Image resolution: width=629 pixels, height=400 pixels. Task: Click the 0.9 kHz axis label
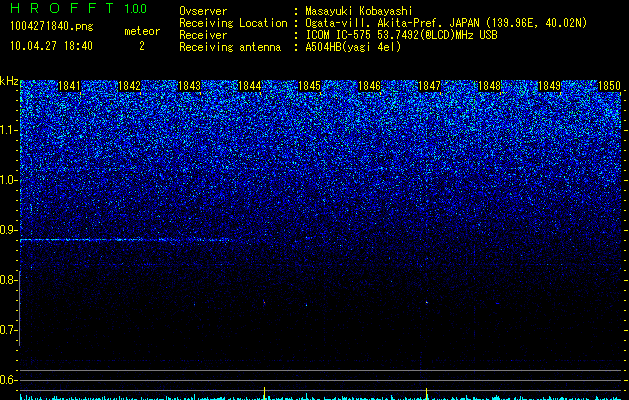(9, 230)
